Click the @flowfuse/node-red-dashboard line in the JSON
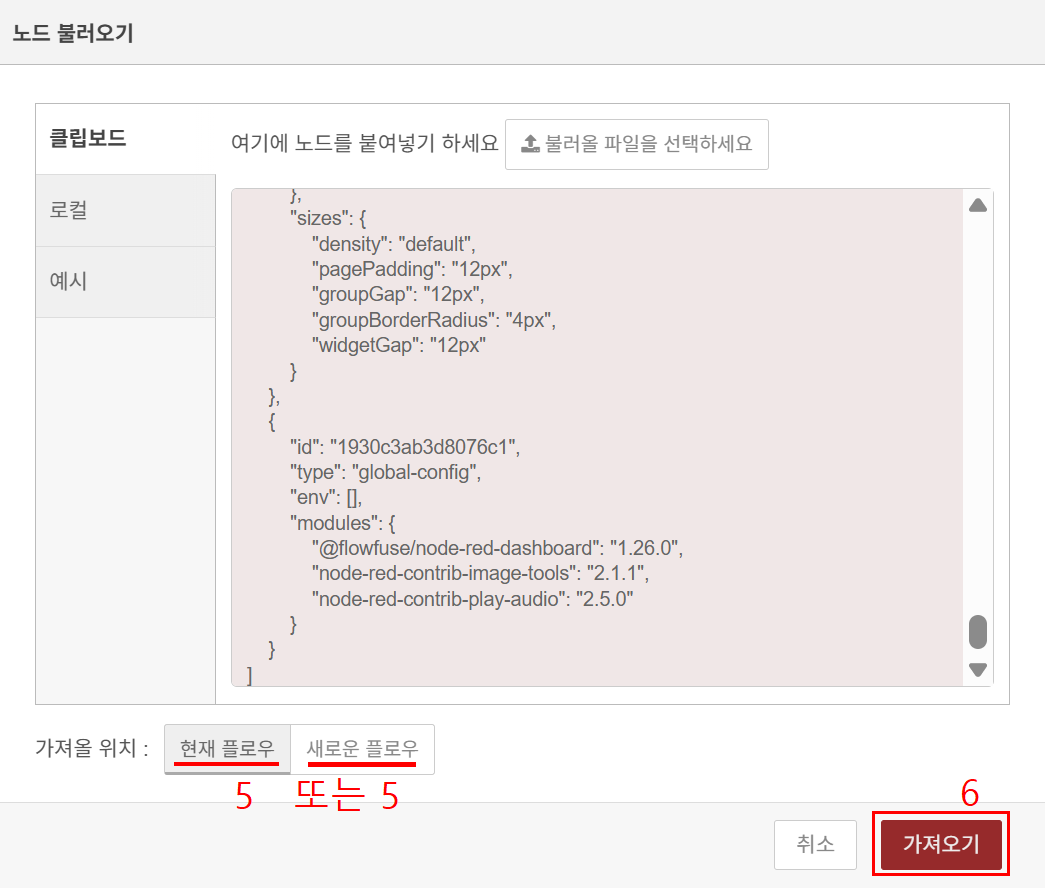 click(496, 548)
